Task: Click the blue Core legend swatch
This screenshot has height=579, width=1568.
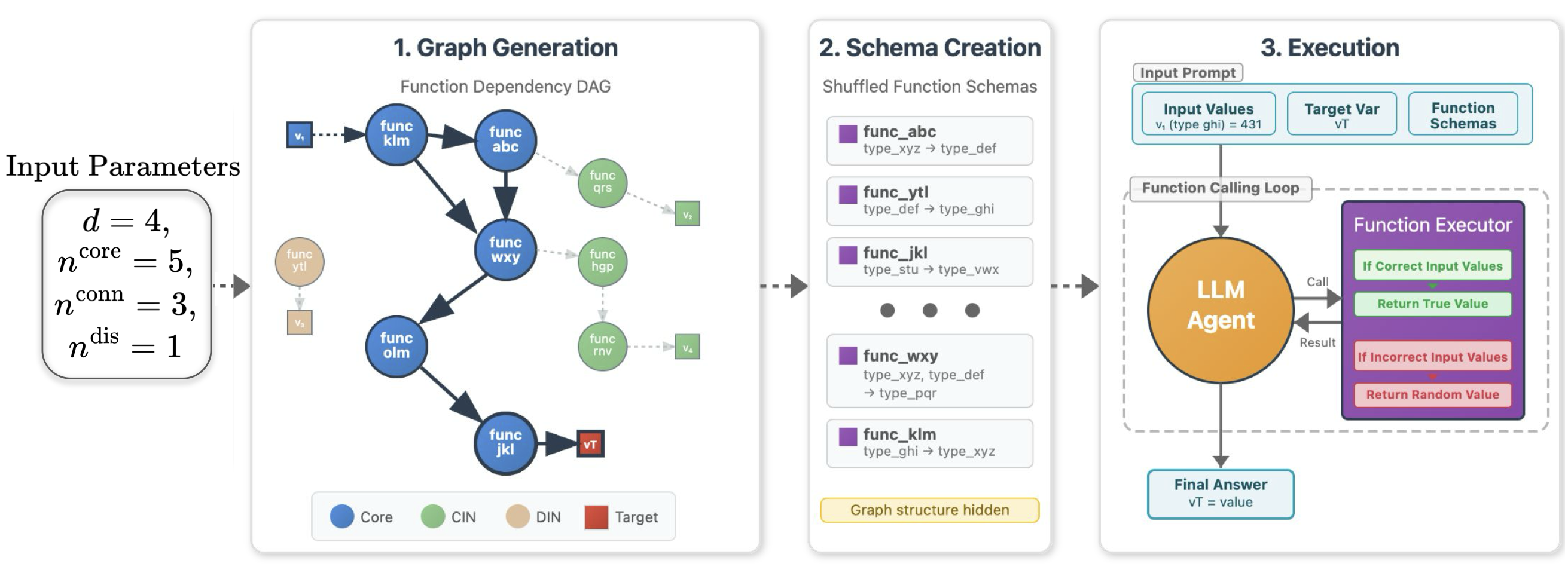Action: point(342,517)
